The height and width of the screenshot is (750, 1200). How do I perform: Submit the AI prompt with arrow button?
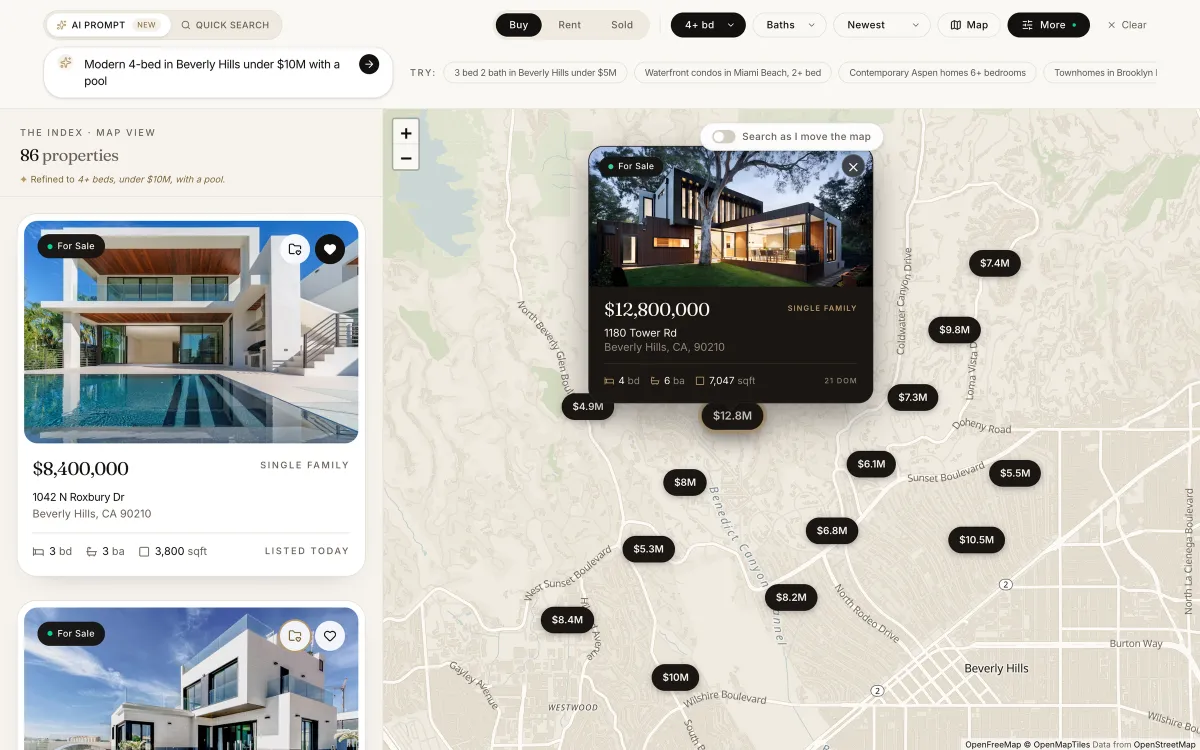[x=369, y=64]
